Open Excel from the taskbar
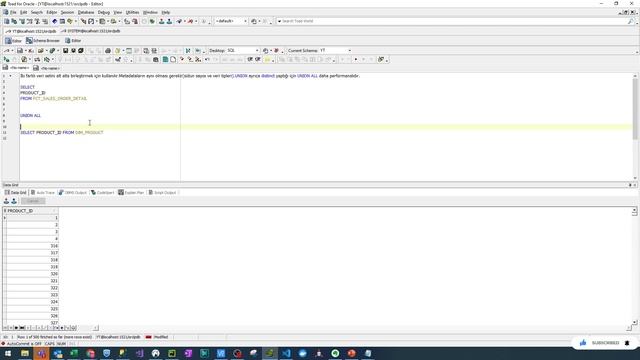The image size is (640, 360). [x=74, y=353]
